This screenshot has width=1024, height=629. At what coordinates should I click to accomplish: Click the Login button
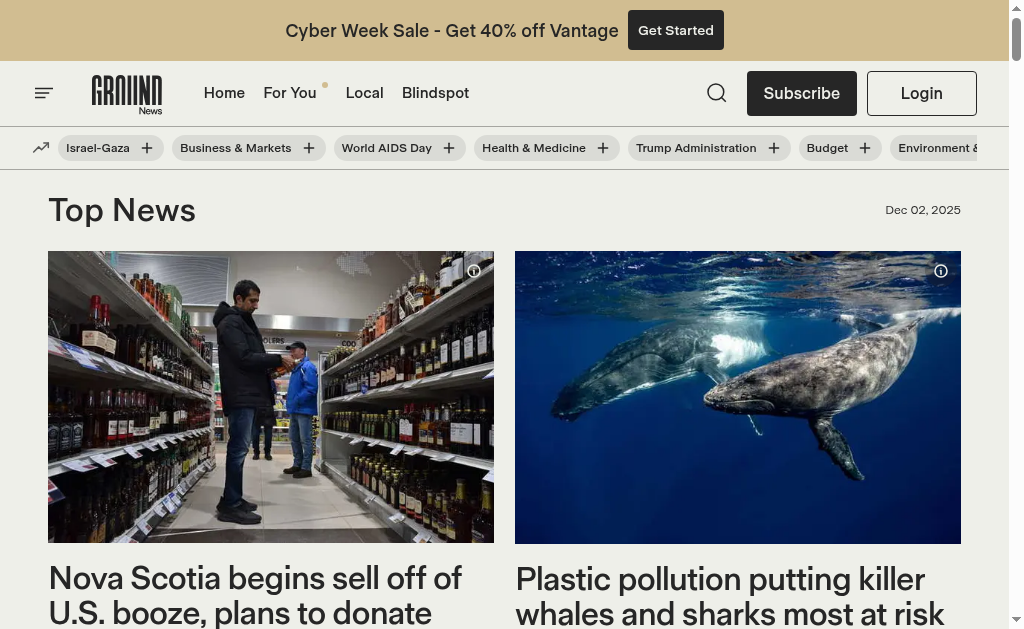921,93
